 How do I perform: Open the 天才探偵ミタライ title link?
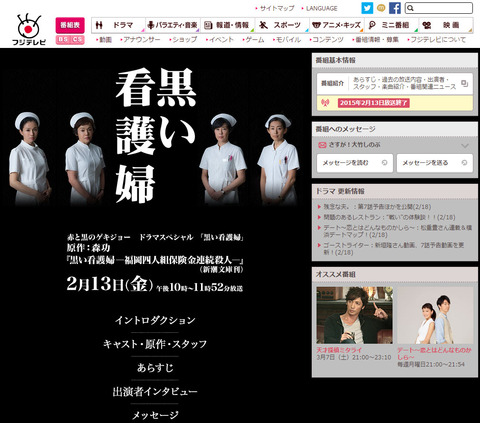[339, 350]
